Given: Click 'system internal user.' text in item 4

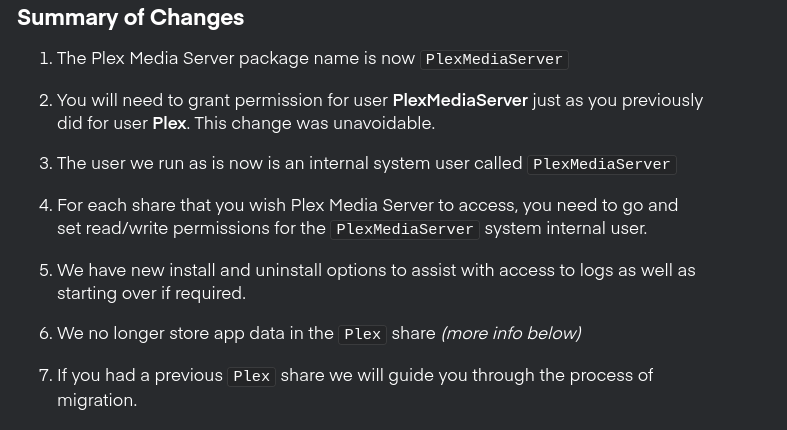Looking at the screenshot, I should pos(566,229).
